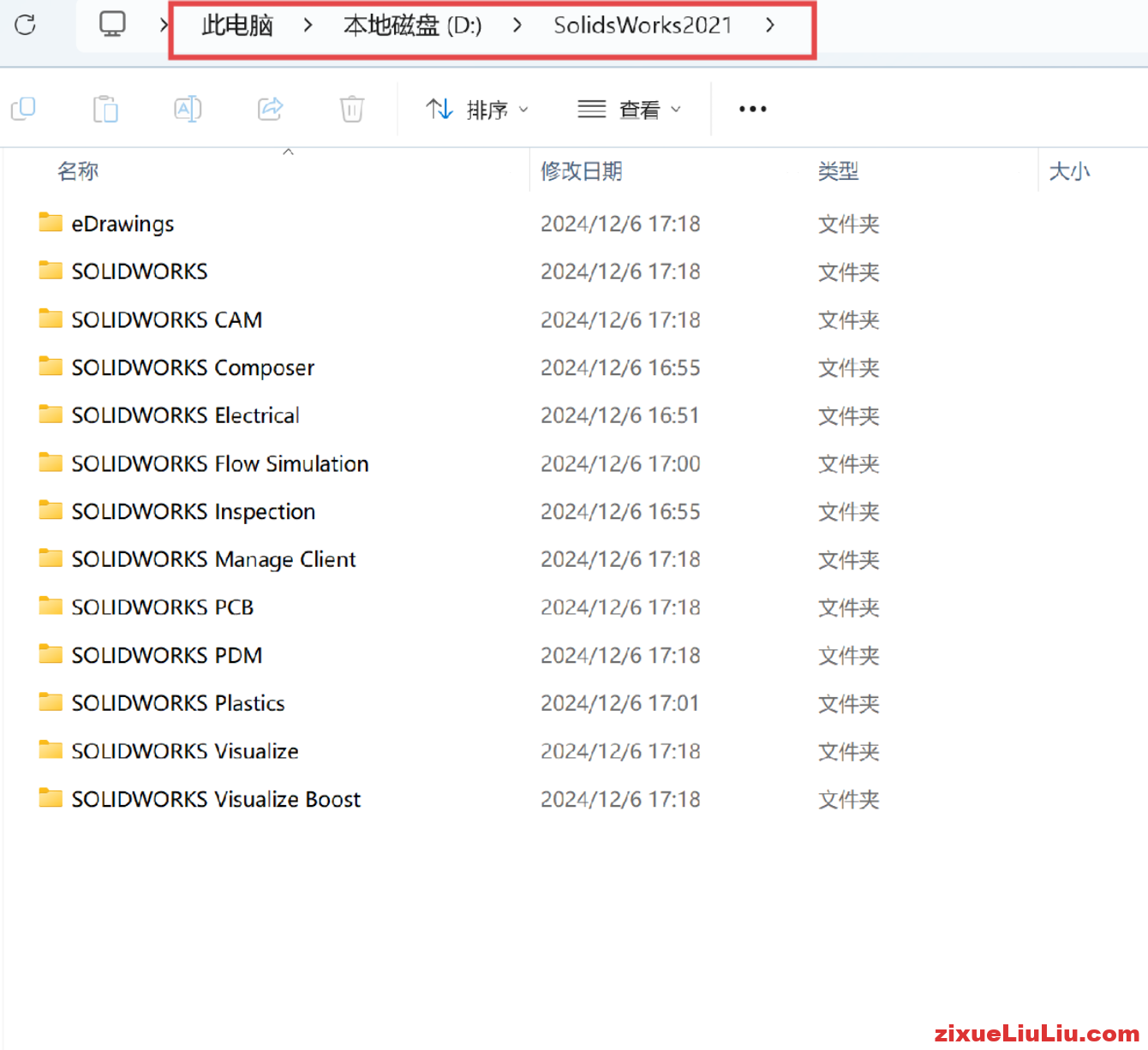Open the eDrawings folder icon

49,222
